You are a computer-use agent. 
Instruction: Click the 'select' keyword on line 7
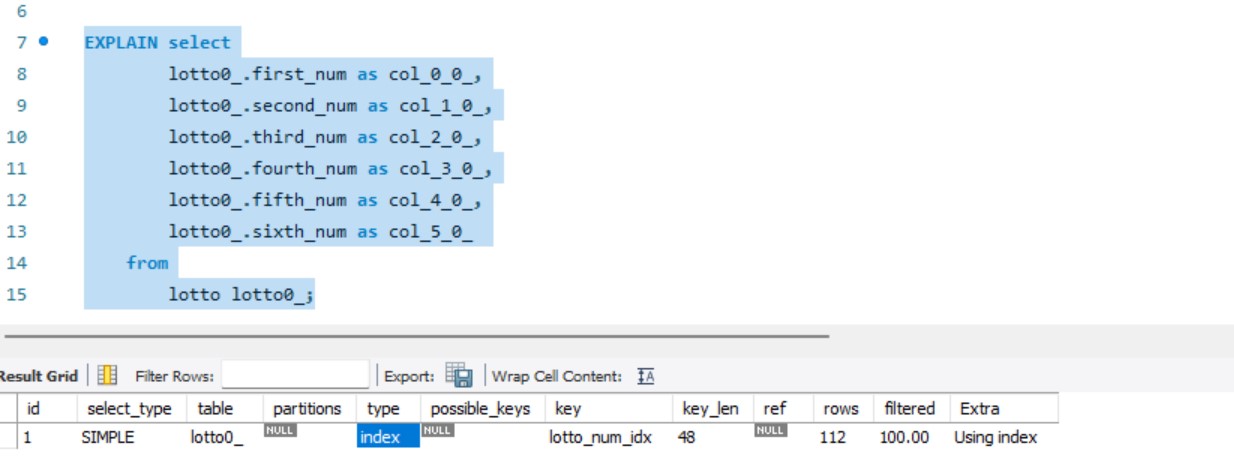pos(199,42)
